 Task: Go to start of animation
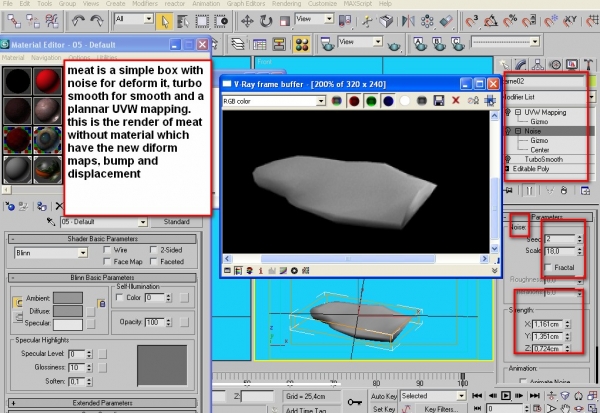477,395
